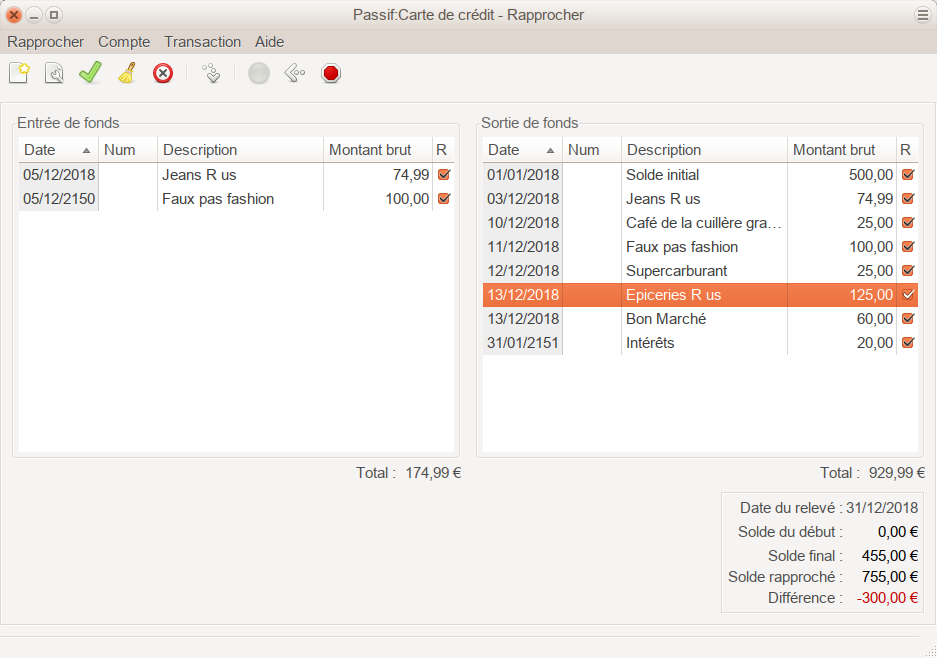Open the window menu at top-right of title bar

pyautogui.click(x=922, y=15)
